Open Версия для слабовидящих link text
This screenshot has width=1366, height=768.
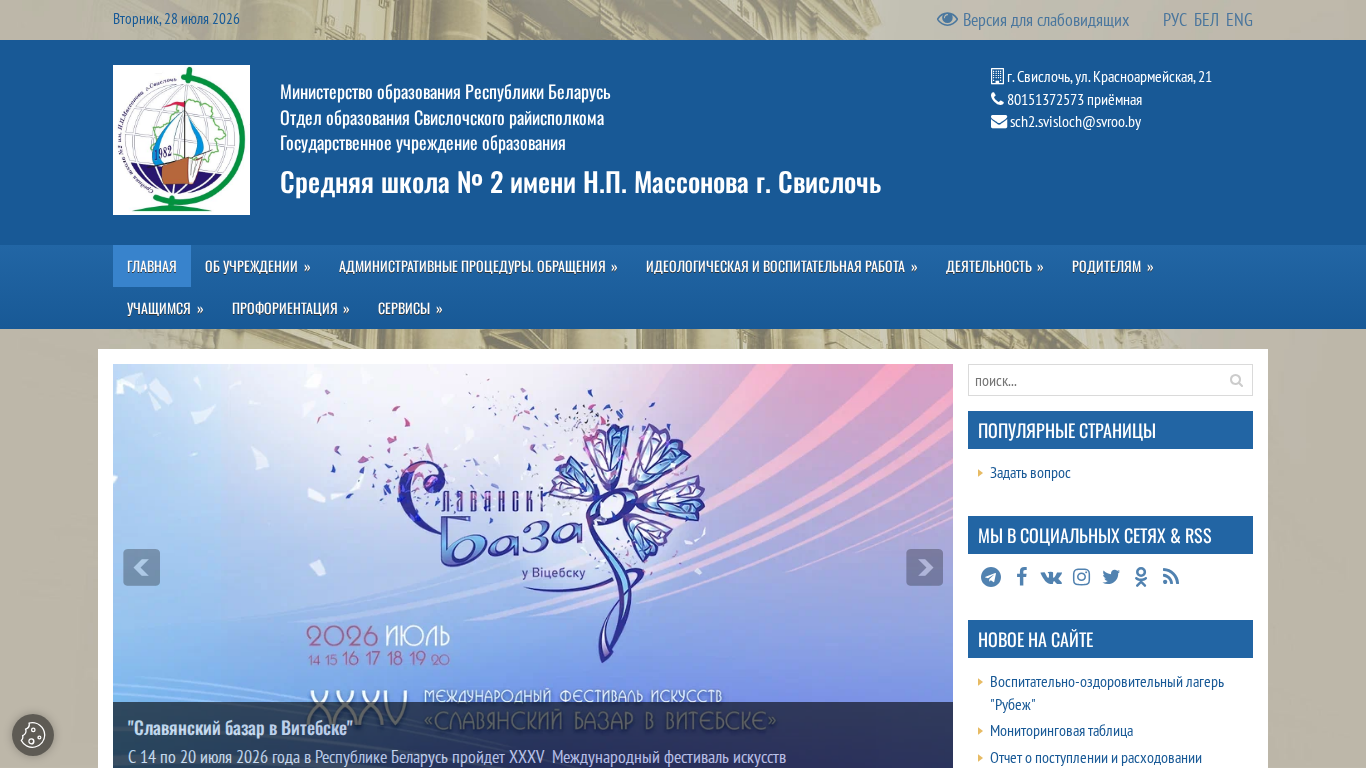point(1046,20)
